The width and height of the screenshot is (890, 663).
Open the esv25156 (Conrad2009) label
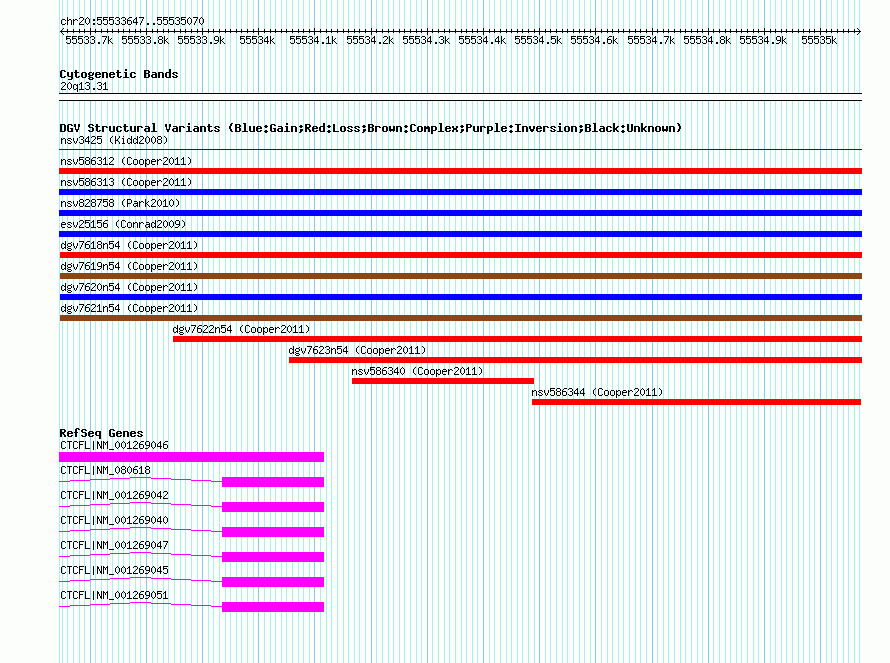click(123, 224)
